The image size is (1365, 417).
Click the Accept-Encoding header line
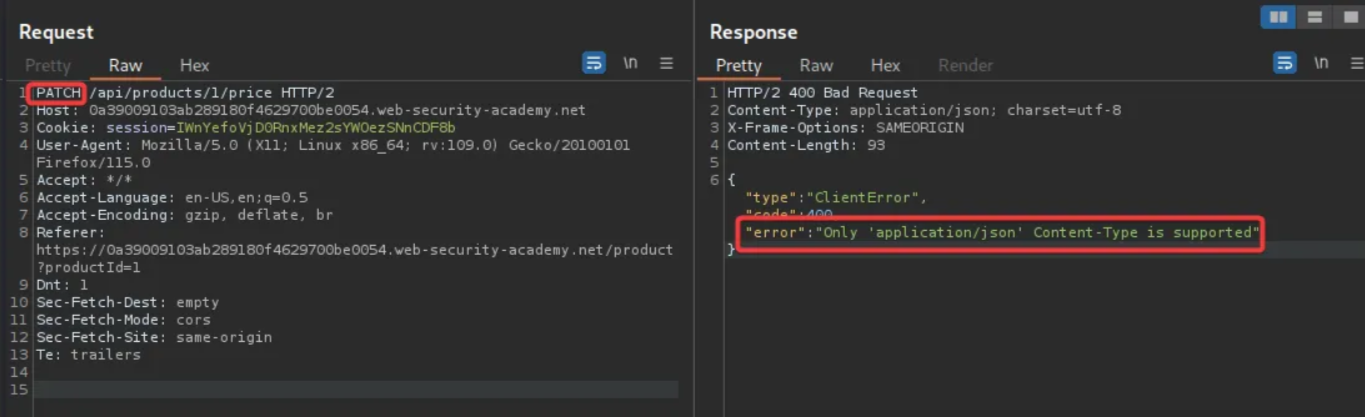click(x=185, y=215)
